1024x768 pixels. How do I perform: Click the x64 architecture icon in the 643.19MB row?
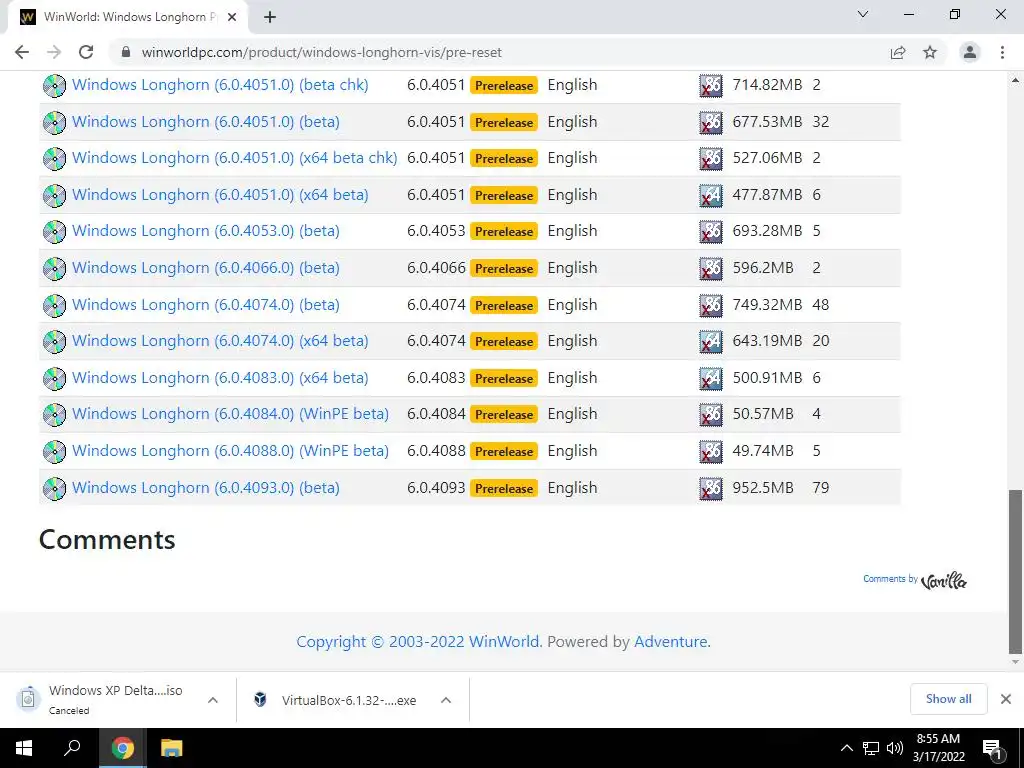[x=711, y=342]
